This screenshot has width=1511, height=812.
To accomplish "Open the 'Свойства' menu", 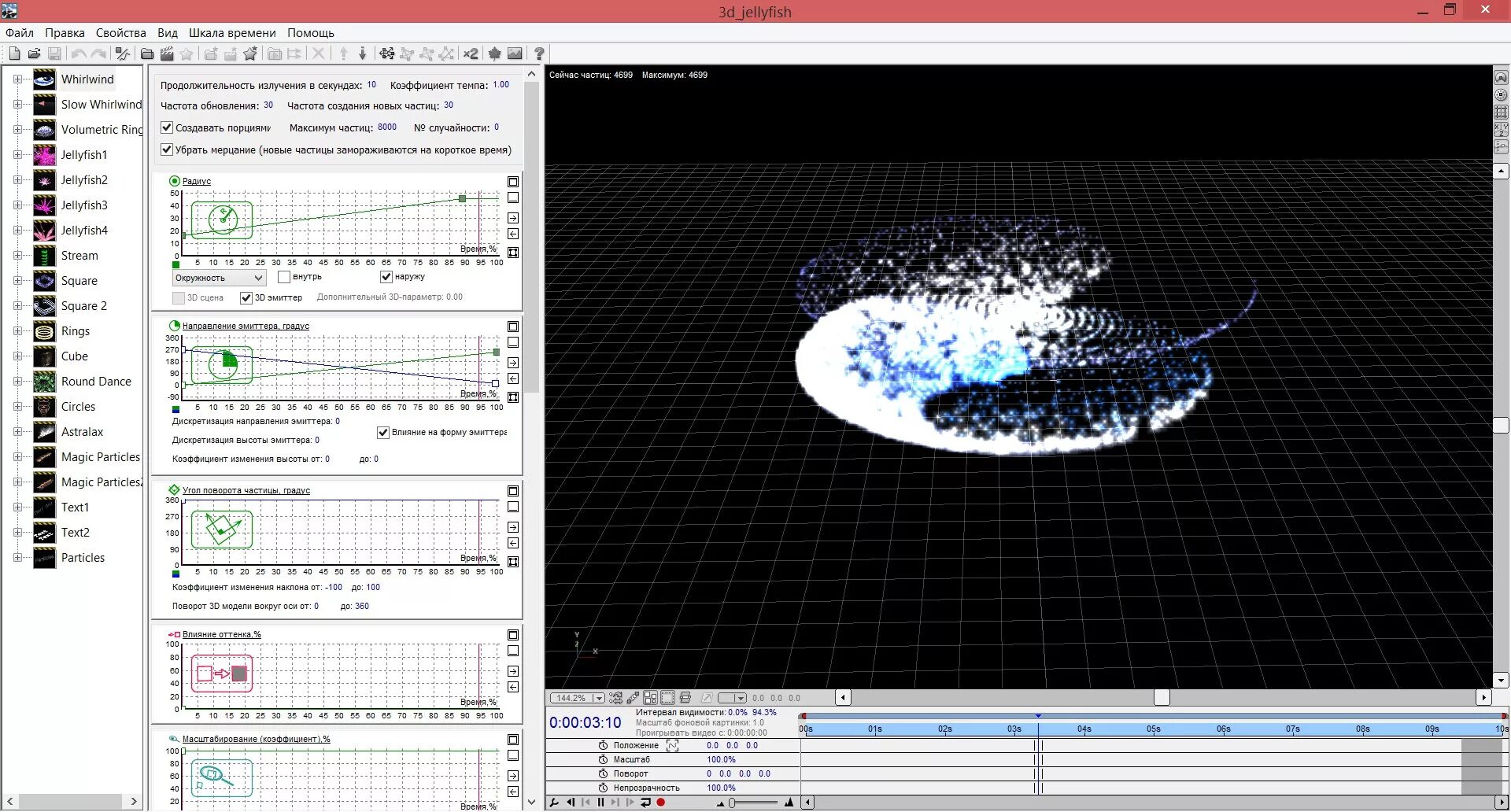I will [121, 33].
